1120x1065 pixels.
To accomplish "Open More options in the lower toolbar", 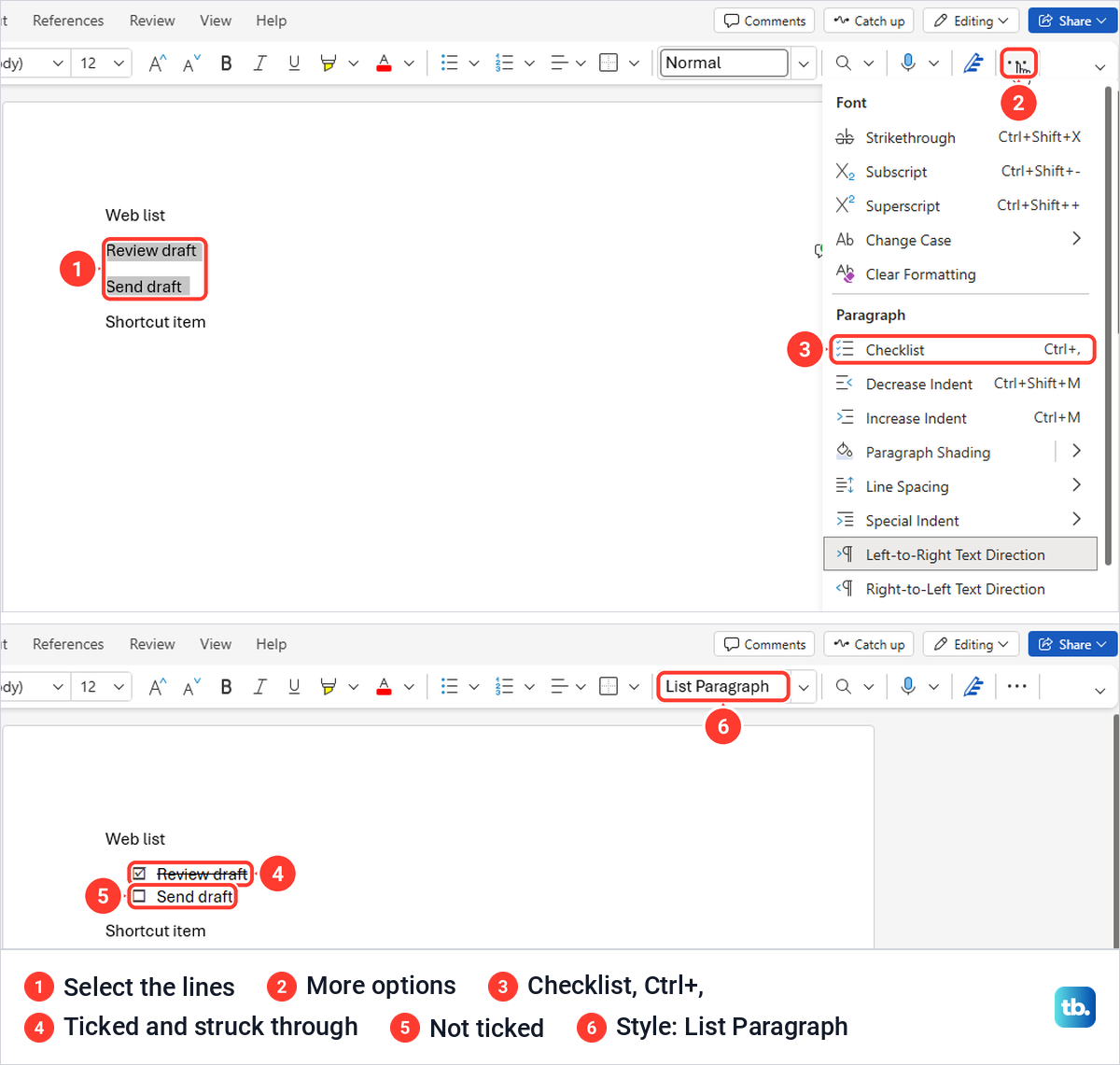I will pyautogui.click(x=1017, y=686).
